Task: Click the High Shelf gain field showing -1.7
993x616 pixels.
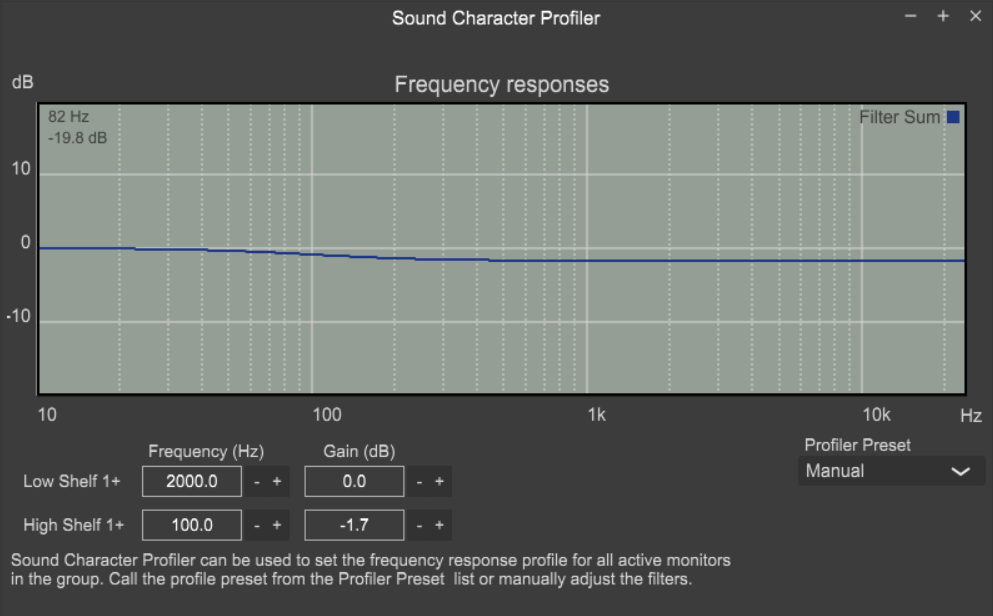Action: 354,525
